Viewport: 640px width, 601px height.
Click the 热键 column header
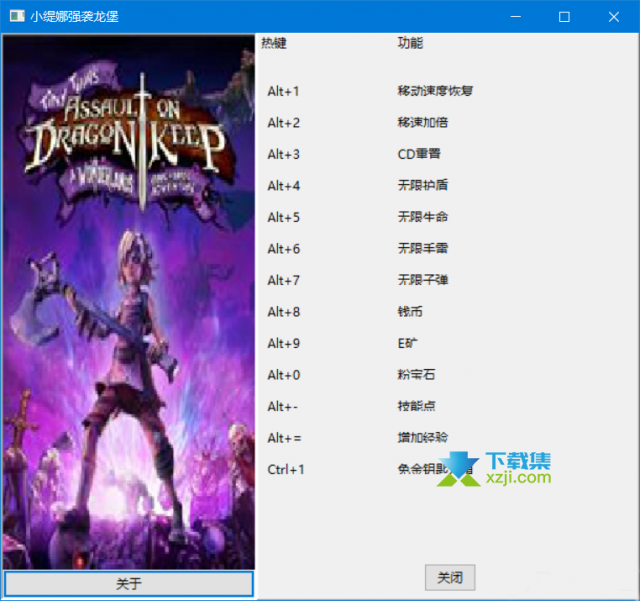point(274,43)
